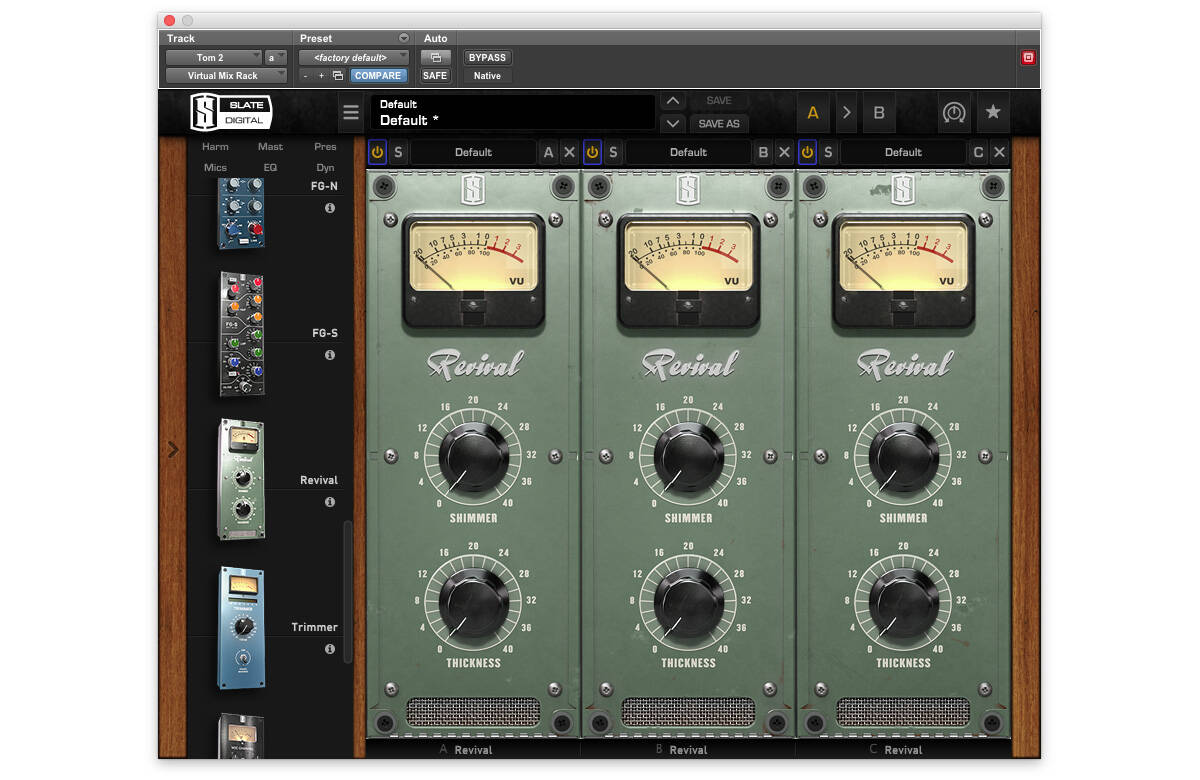Open the Preset menu arrow
This screenshot has height=780, width=1200.
point(404,38)
